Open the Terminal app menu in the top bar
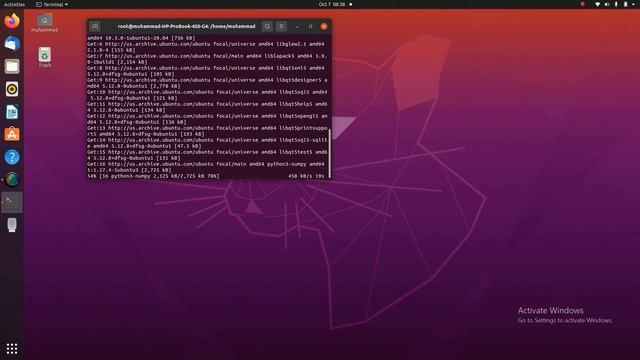This screenshot has width=640, height=360. [52, 4]
